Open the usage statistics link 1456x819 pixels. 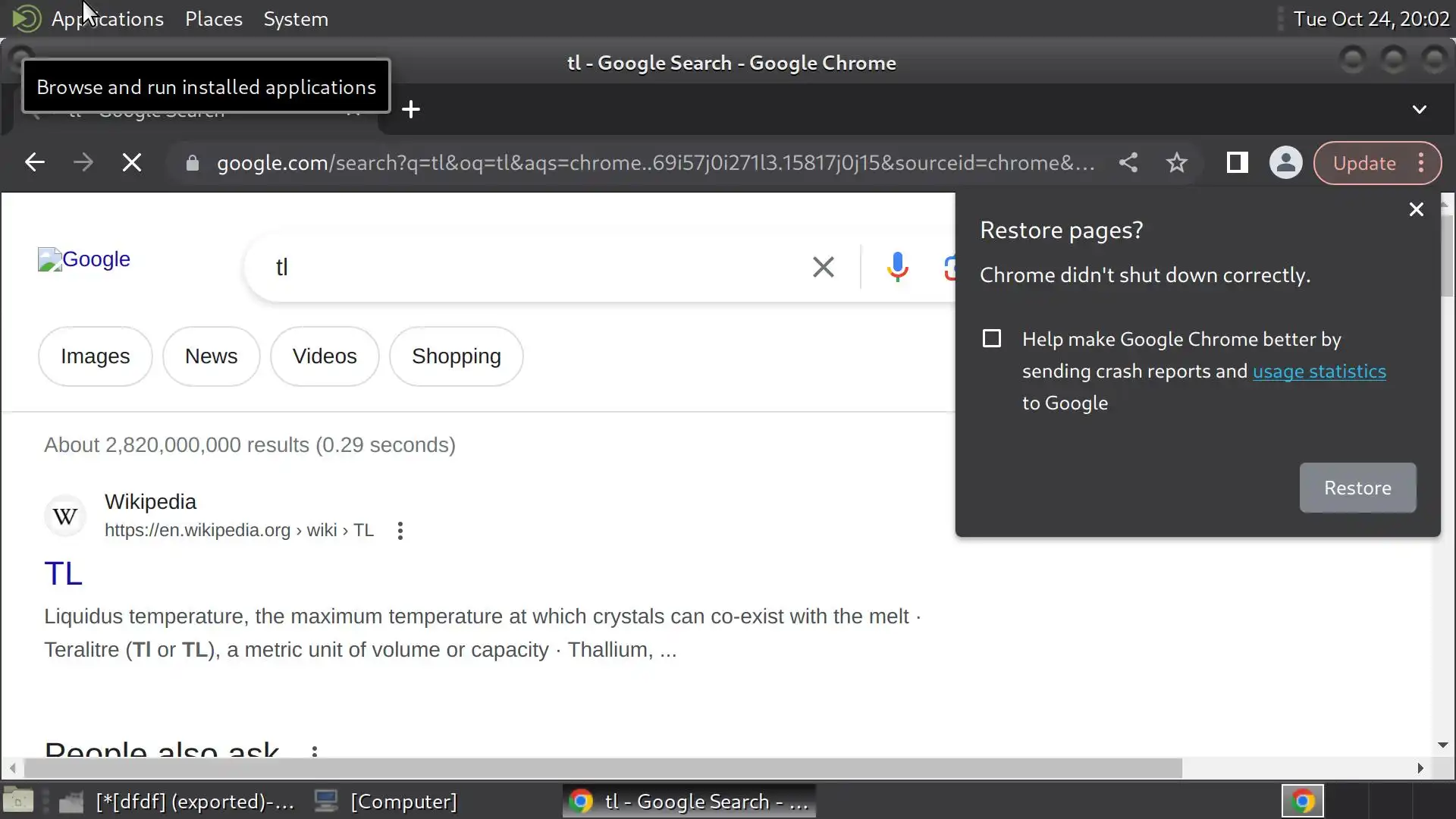pos(1319,372)
